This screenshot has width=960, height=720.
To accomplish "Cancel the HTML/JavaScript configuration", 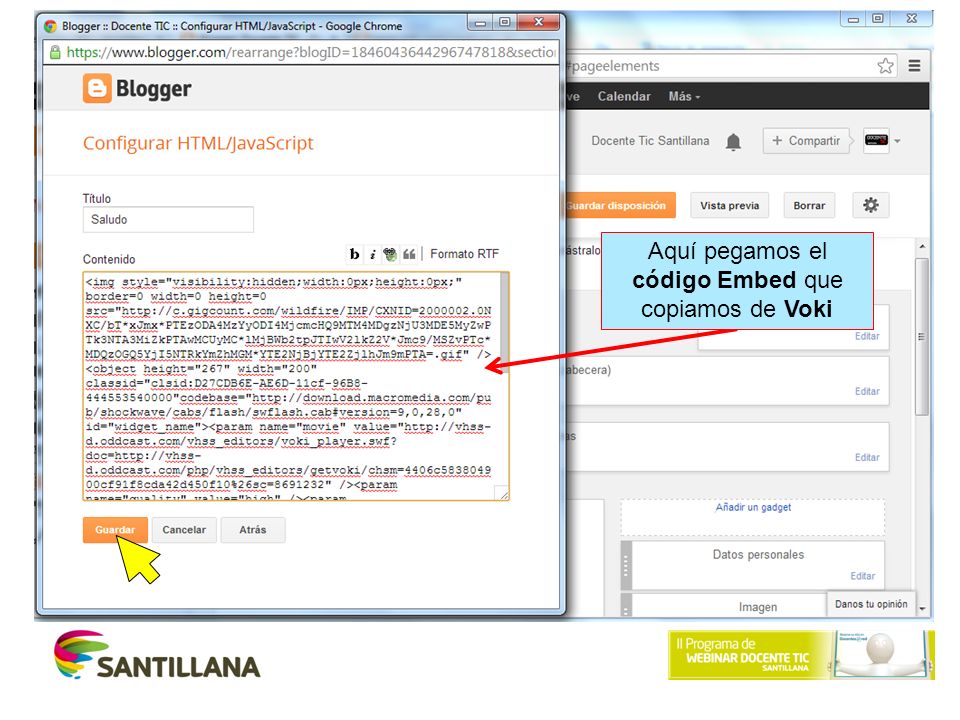I will point(184,530).
